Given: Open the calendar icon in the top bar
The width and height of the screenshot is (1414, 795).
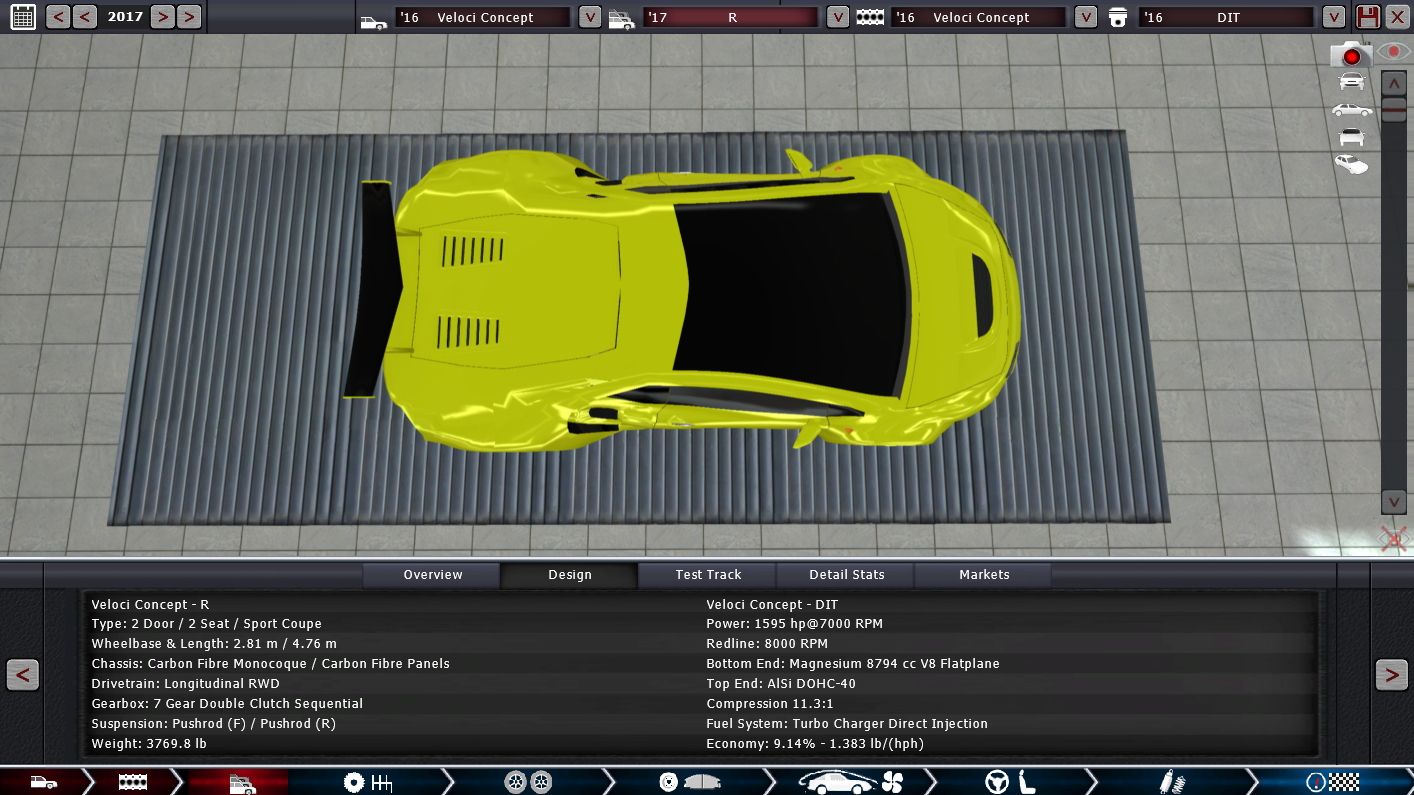Looking at the screenshot, I should click(x=22, y=16).
